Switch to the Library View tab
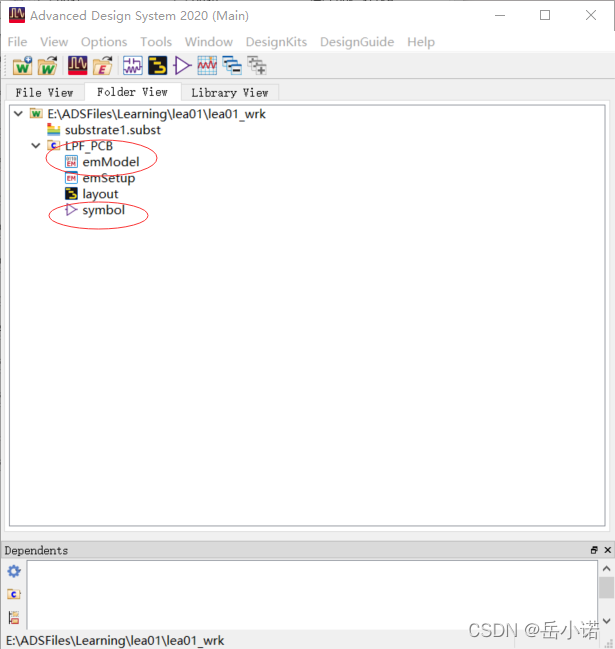Screen dimensions: 615x649 pyautogui.click(x=230, y=92)
